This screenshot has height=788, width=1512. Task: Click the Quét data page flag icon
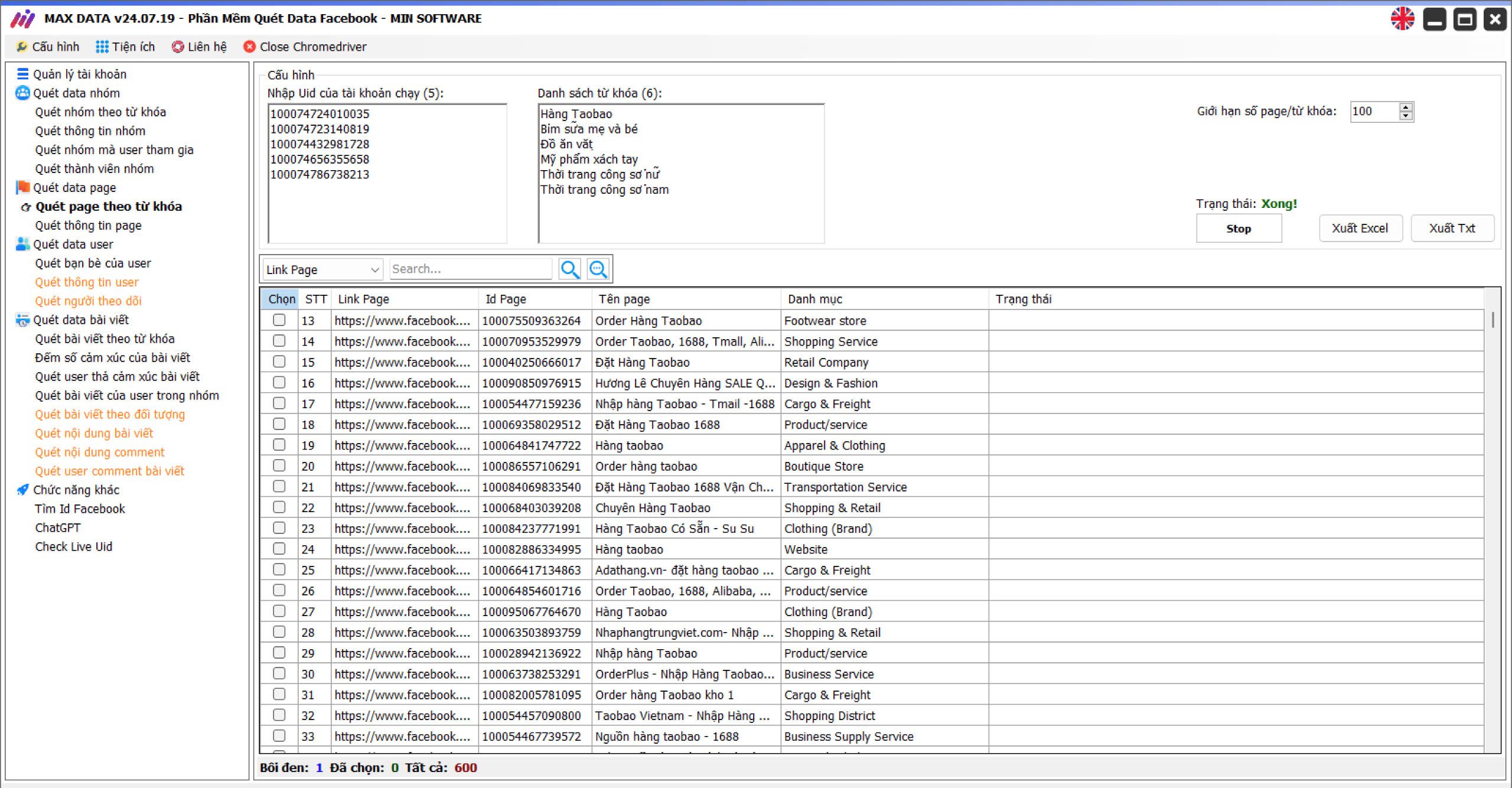[22, 187]
